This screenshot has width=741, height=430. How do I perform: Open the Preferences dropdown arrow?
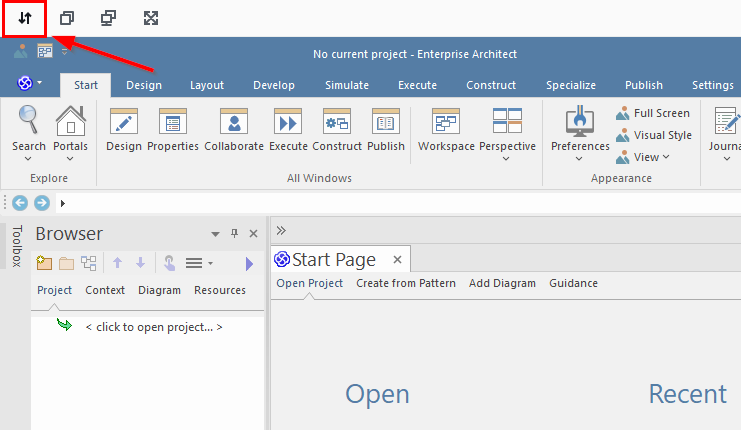579,159
